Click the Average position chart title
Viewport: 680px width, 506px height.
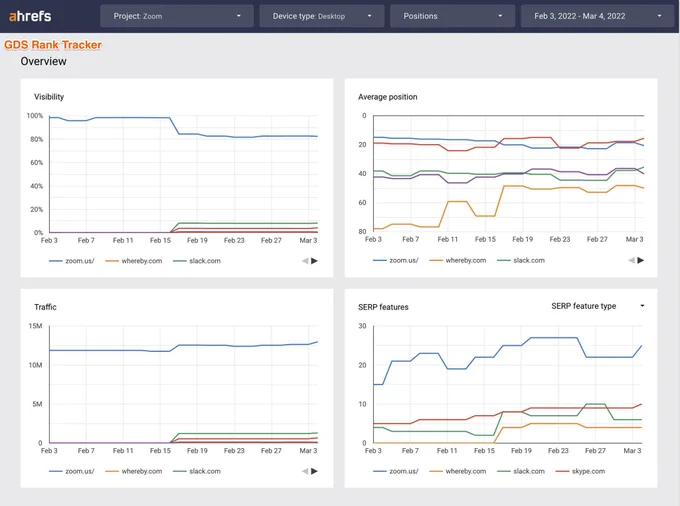388,97
